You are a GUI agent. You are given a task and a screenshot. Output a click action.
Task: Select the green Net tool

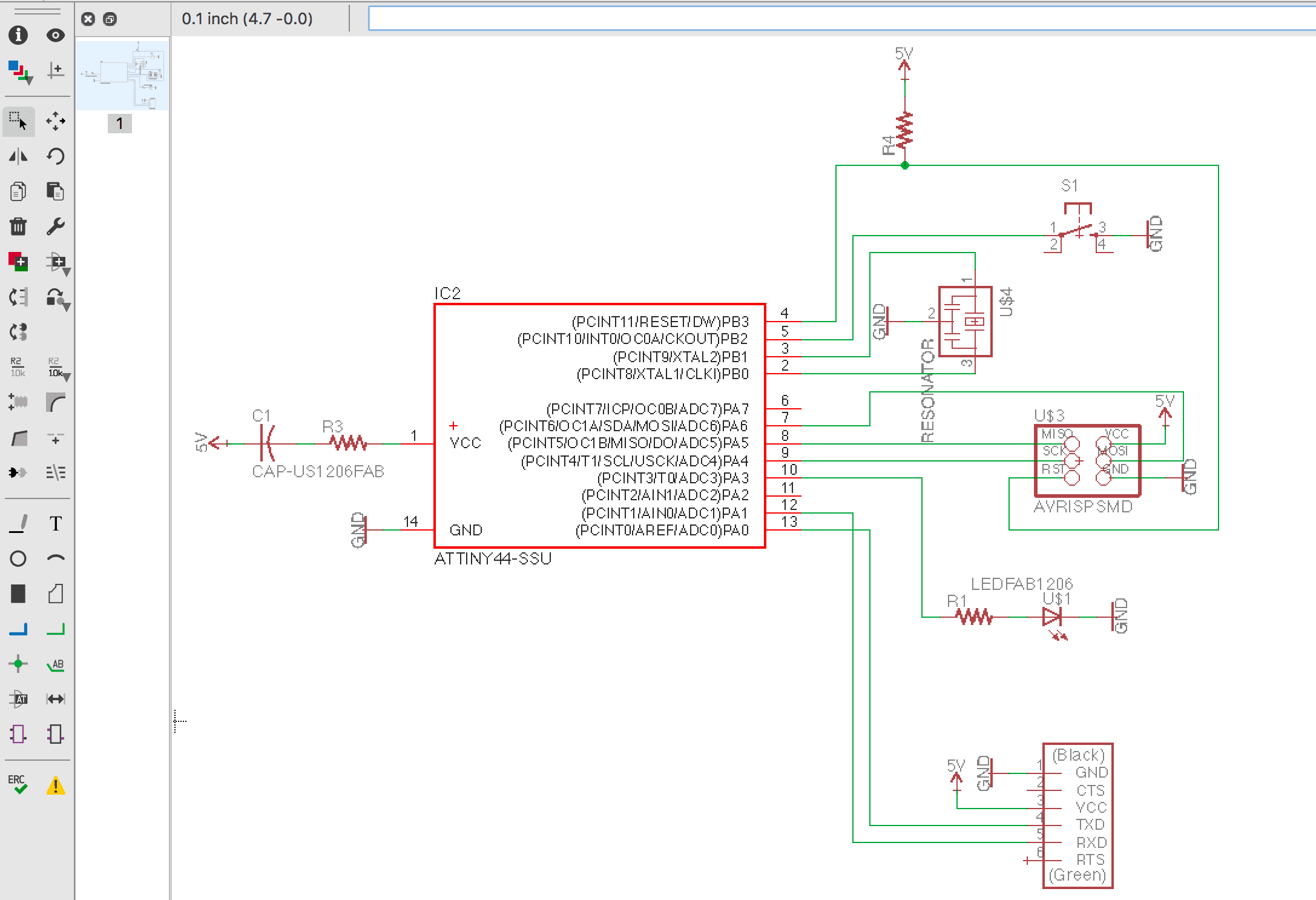point(55,629)
